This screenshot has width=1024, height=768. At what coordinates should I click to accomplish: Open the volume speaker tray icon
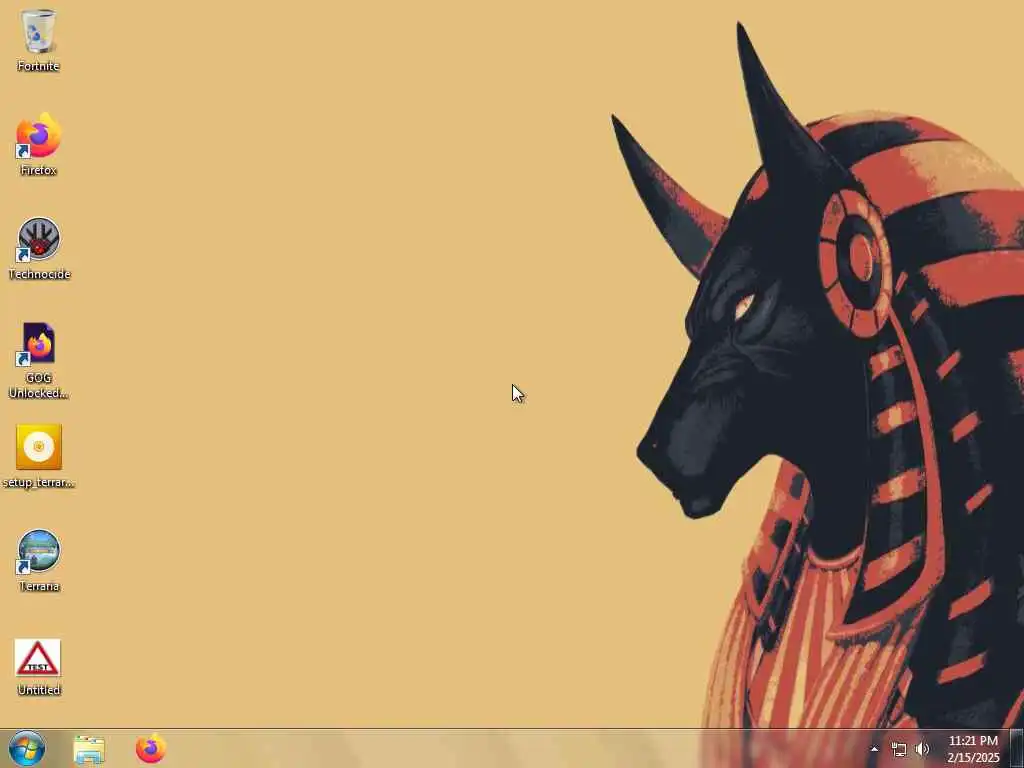coord(922,749)
